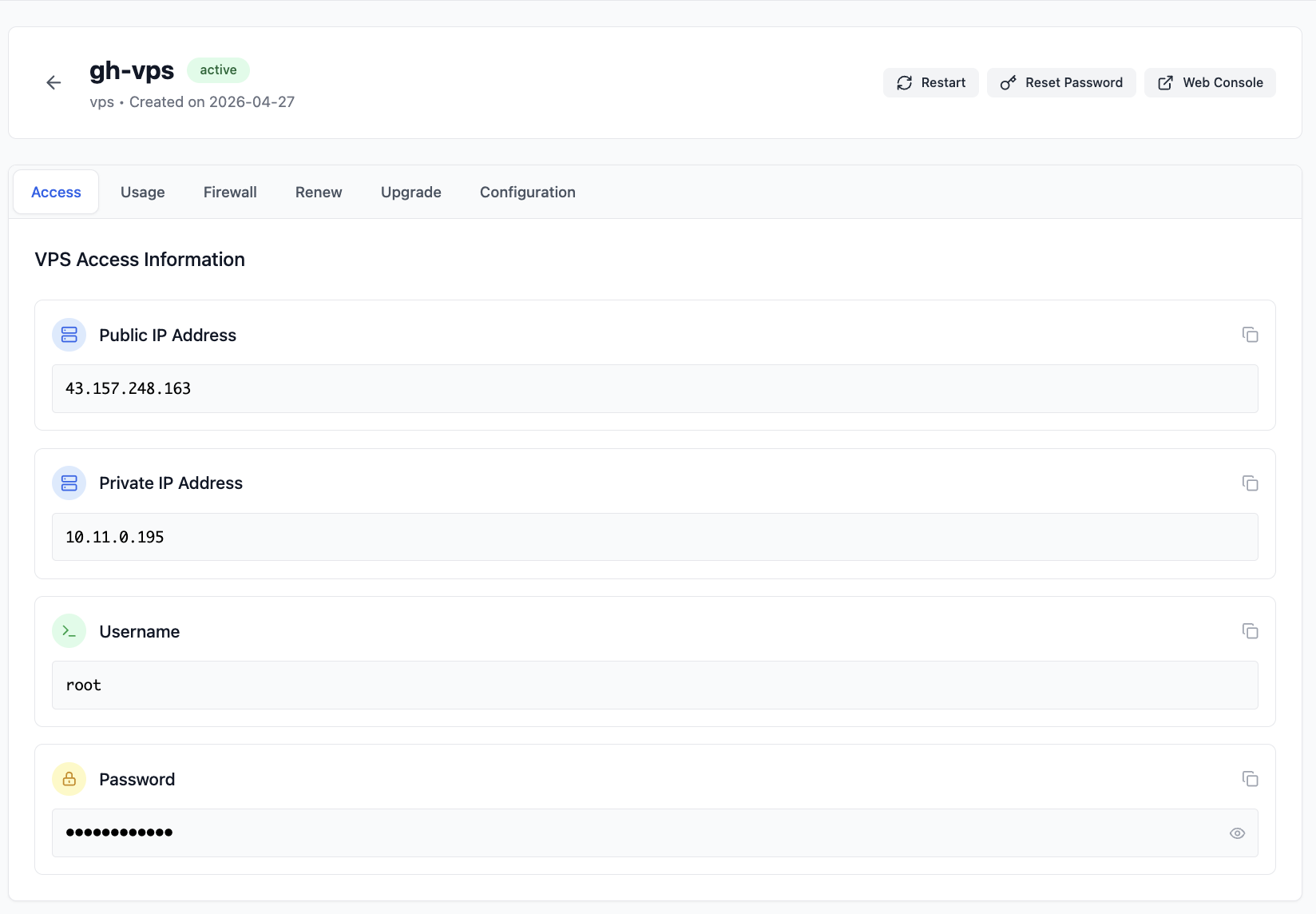
Task: Open the Configuration tab
Action: (x=528, y=193)
